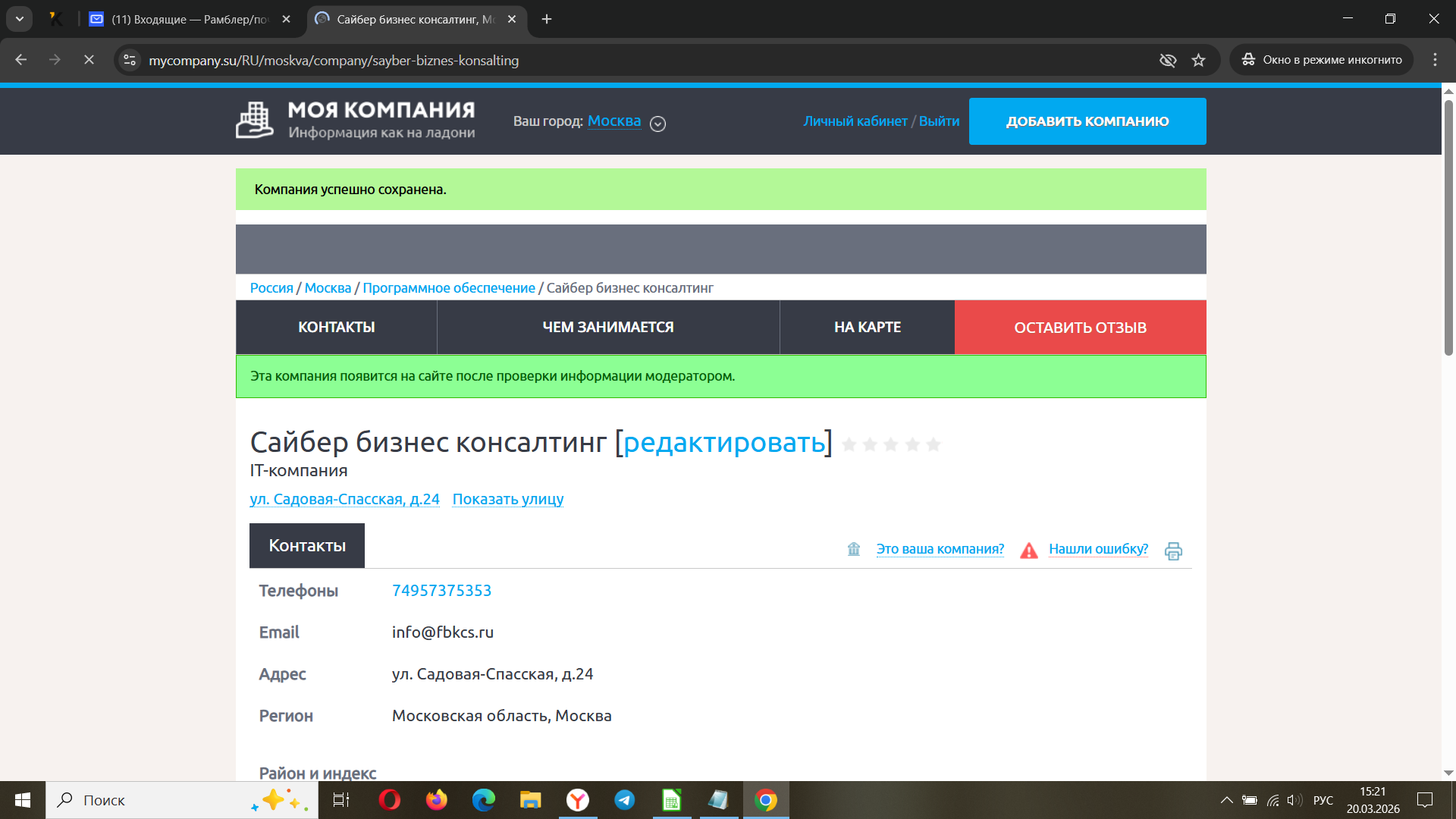Switch to Рамблер почта Входящие tab

[190, 19]
